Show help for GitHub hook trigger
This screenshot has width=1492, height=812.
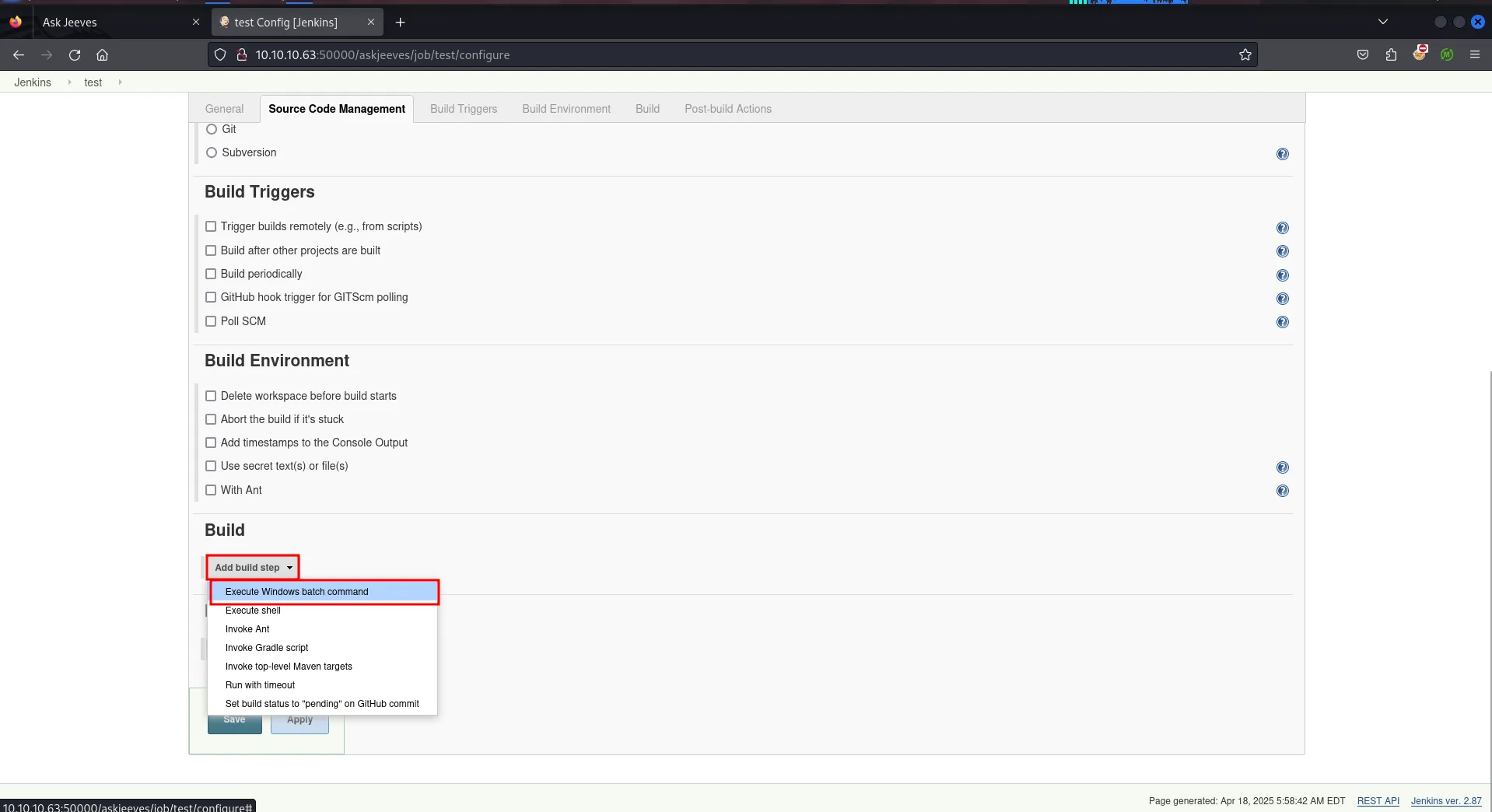[x=1282, y=299]
